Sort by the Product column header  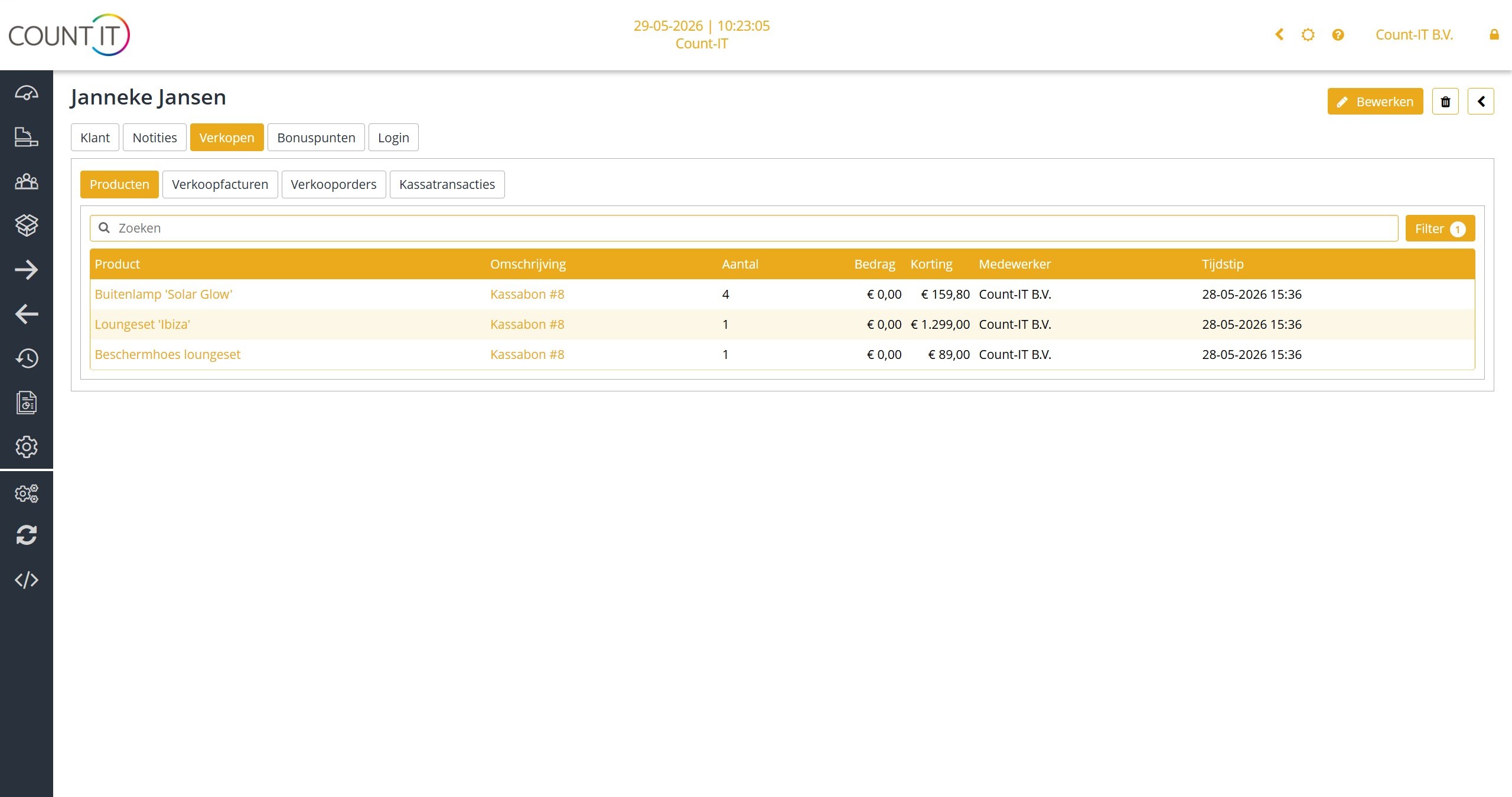pos(117,264)
